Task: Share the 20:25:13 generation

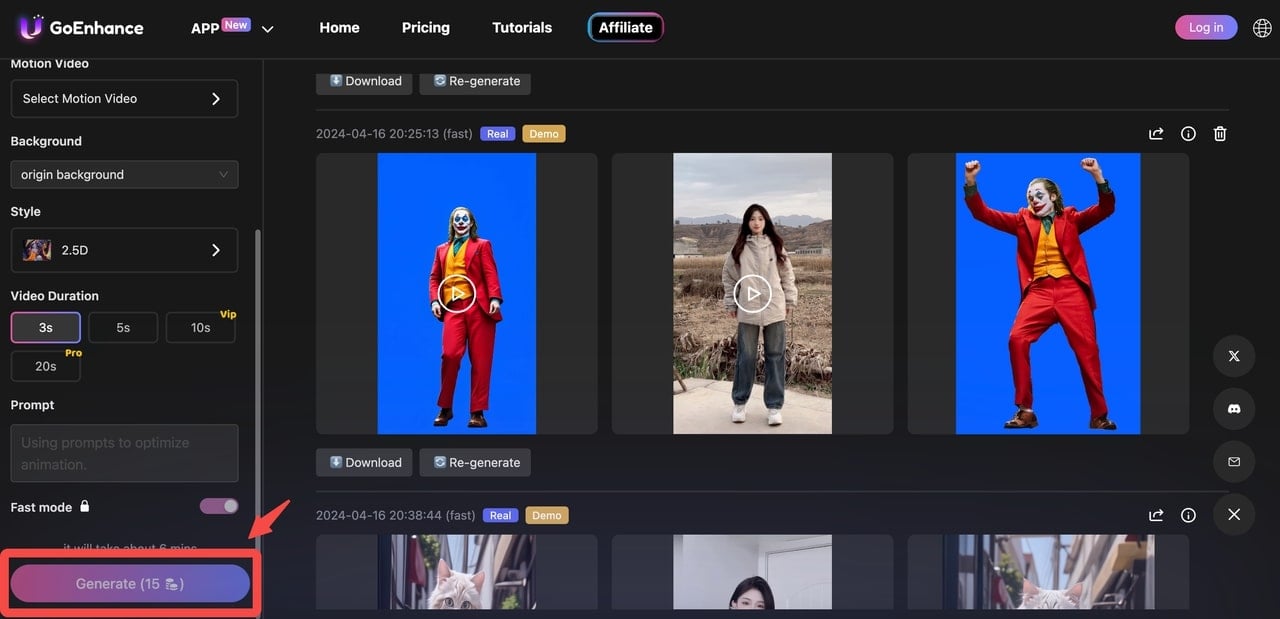Action: click(1156, 133)
